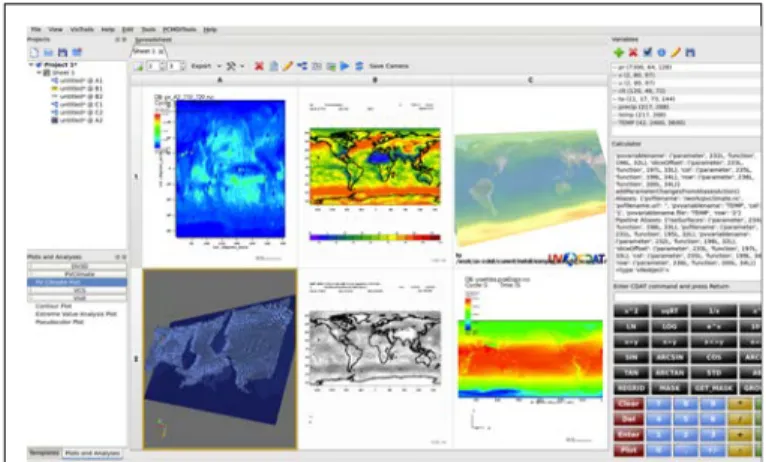This screenshot has width=766, height=462.
Task: Open the VisTrails menu
Action: [x=82, y=29]
